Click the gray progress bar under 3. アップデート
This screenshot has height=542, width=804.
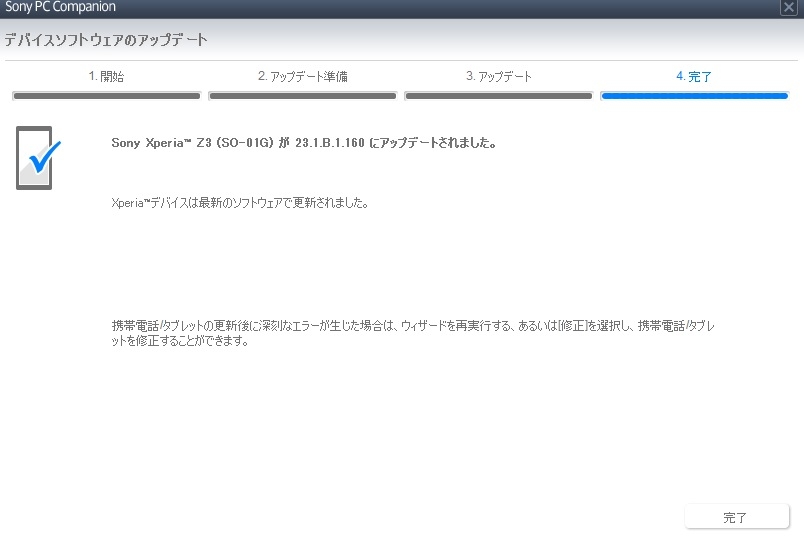click(x=498, y=96)
